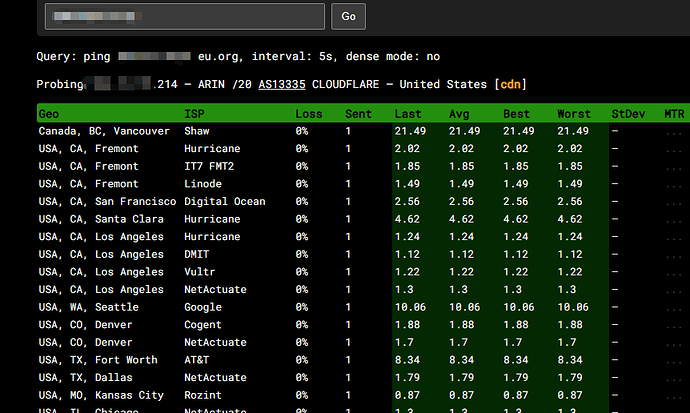Screen dimensions: 690x413
Task: Click Best value 1.12 in DMIT row
Action: [x=516, y=254]
